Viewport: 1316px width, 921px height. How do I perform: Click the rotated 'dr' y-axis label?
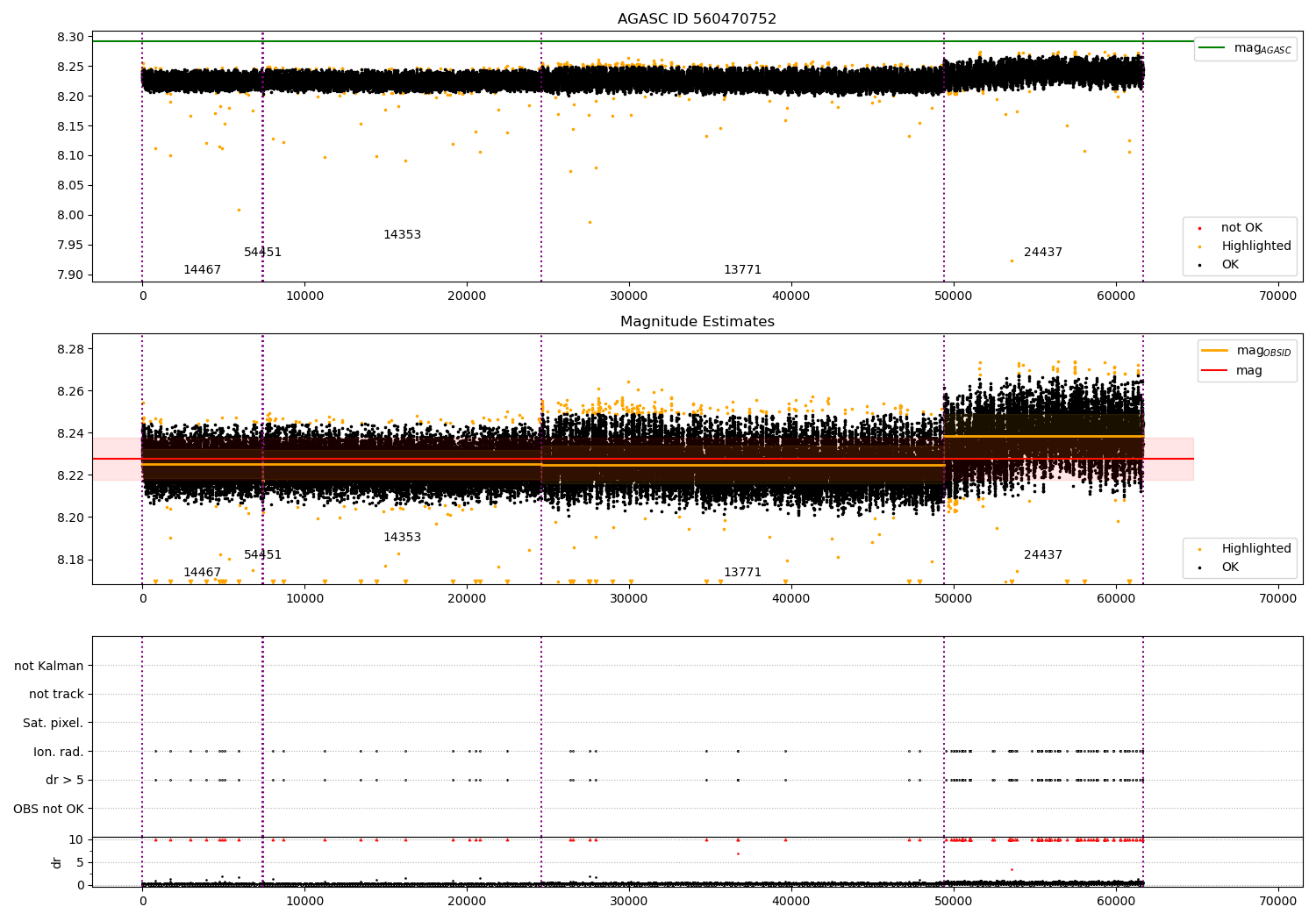57,862
